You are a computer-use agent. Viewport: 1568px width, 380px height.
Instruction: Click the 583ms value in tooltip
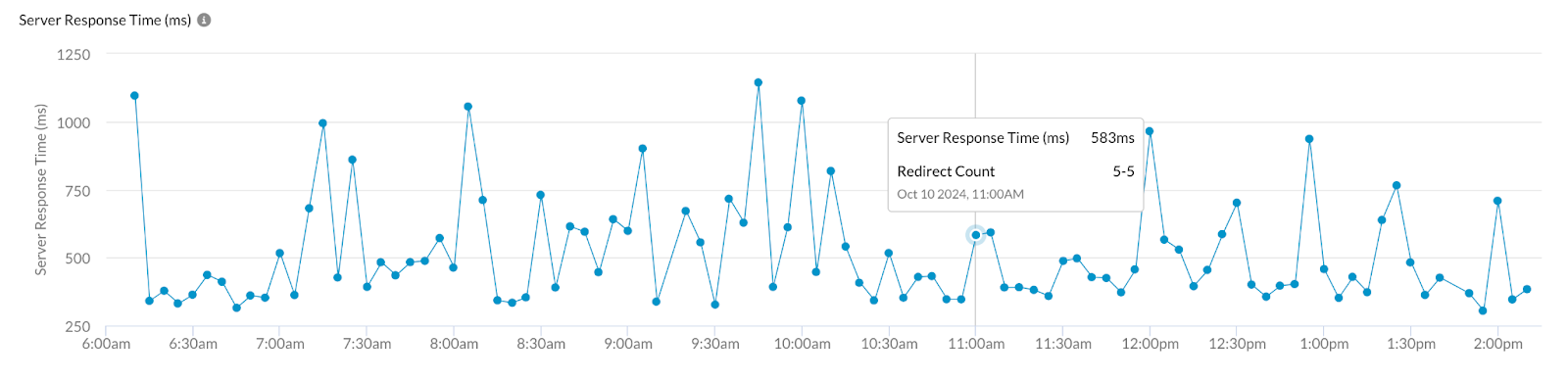1112,138
